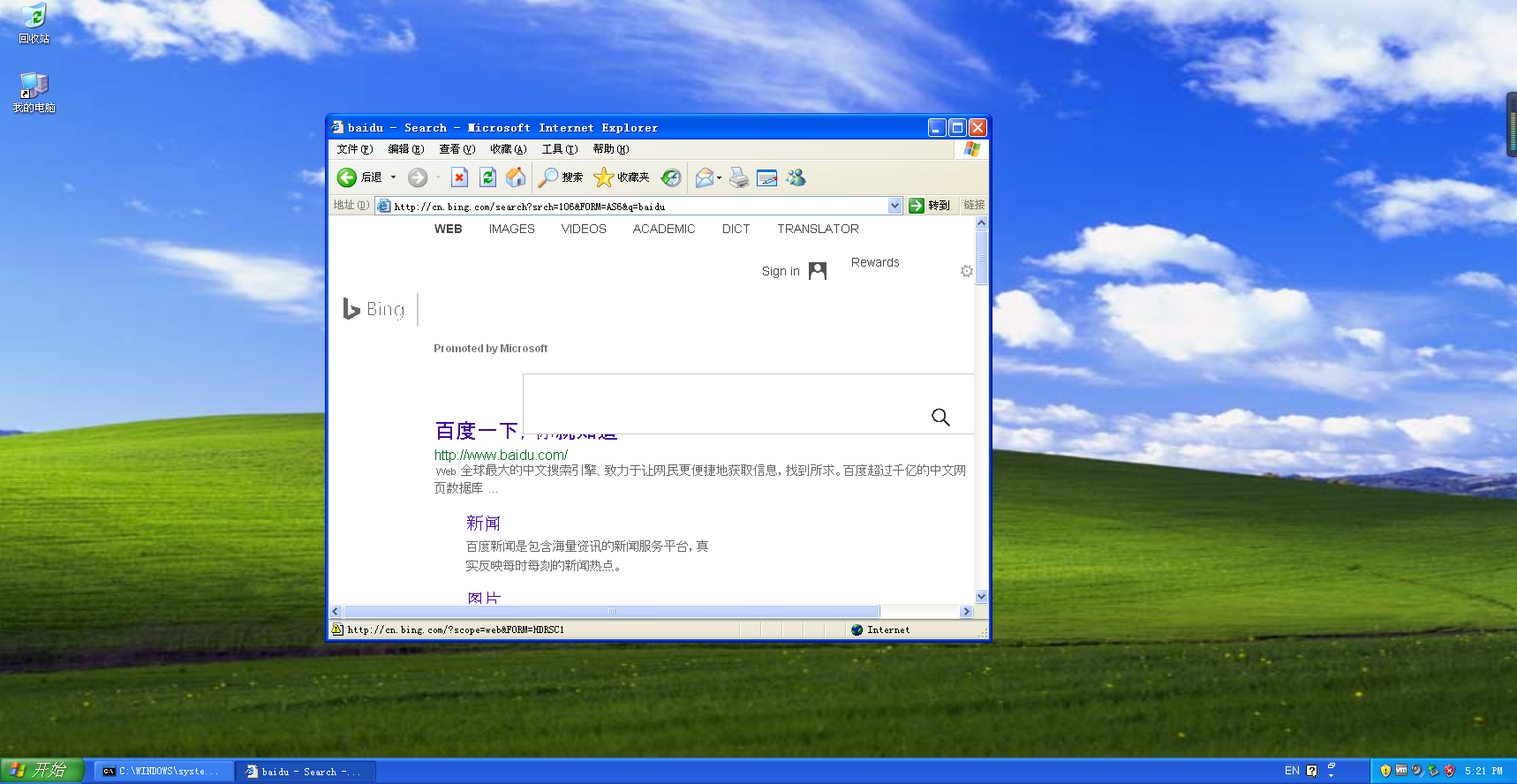
Task: Click the baidu - Search taskbar button
Action: click(306, 772)
